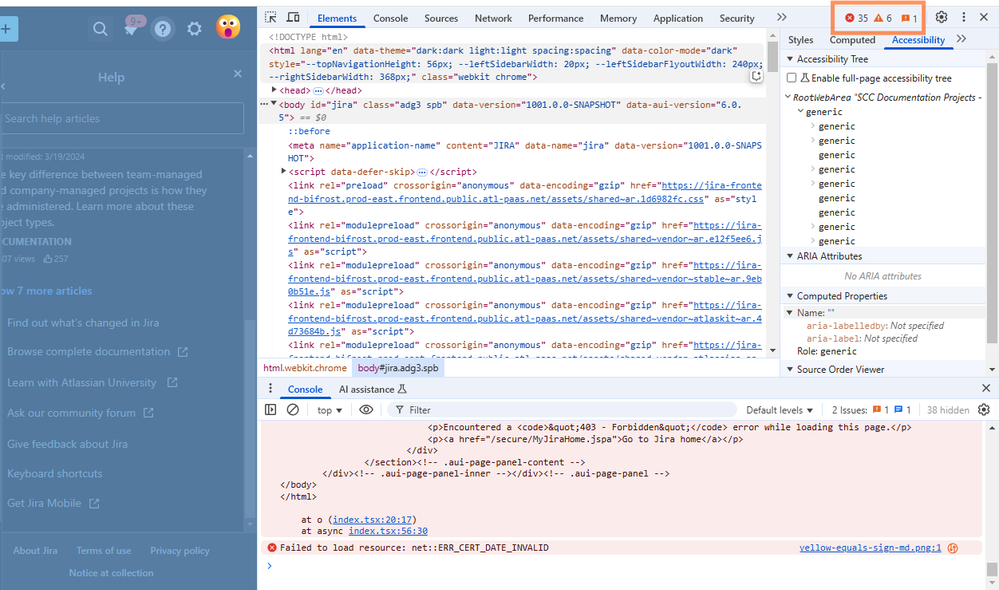999x590 pixels.
Task: Open console settings gear icon
Action: [984, 410]
